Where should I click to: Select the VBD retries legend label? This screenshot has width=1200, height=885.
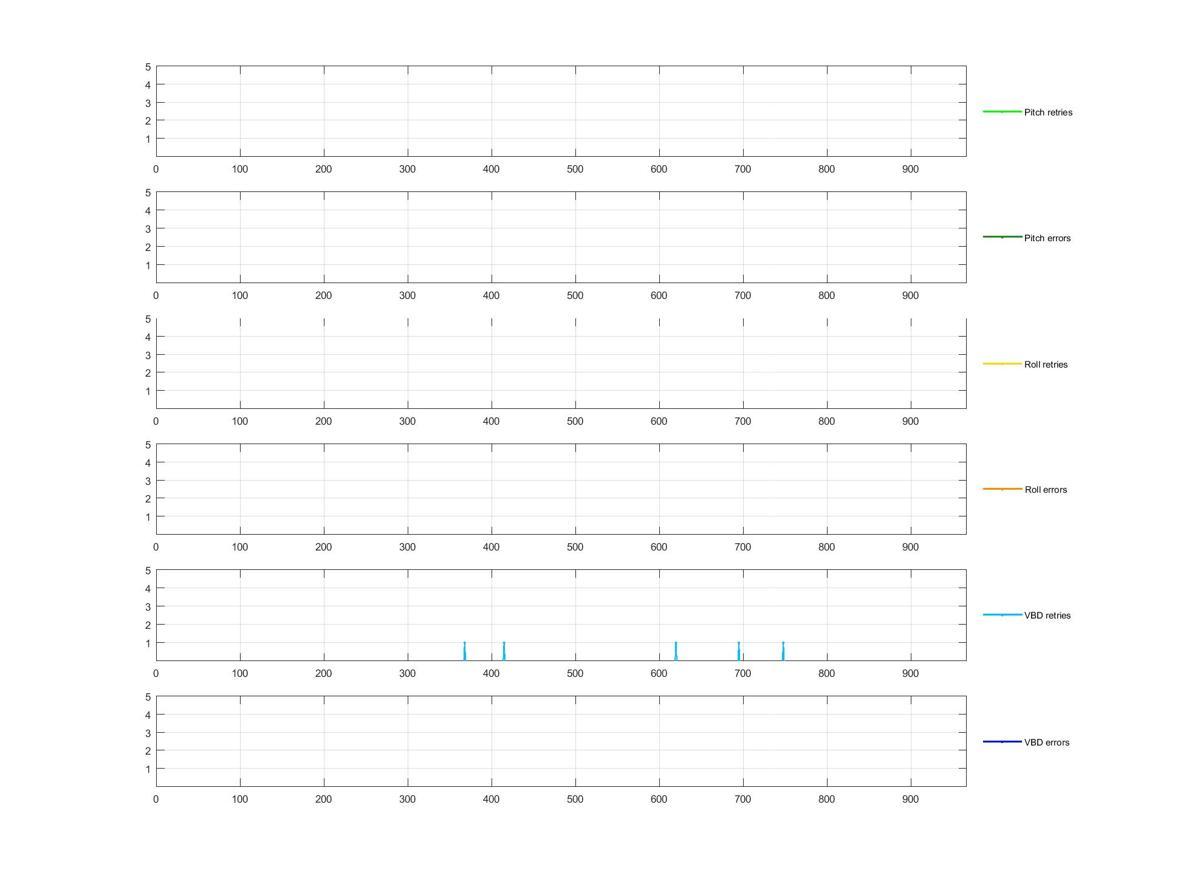(x=1047, y=615)
